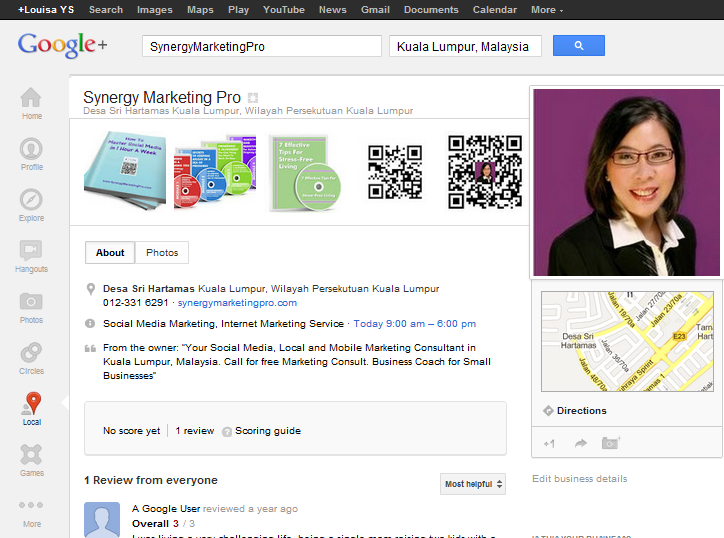Open the plain QR code thumbnail
724x538 pixels.
point(395,172)
